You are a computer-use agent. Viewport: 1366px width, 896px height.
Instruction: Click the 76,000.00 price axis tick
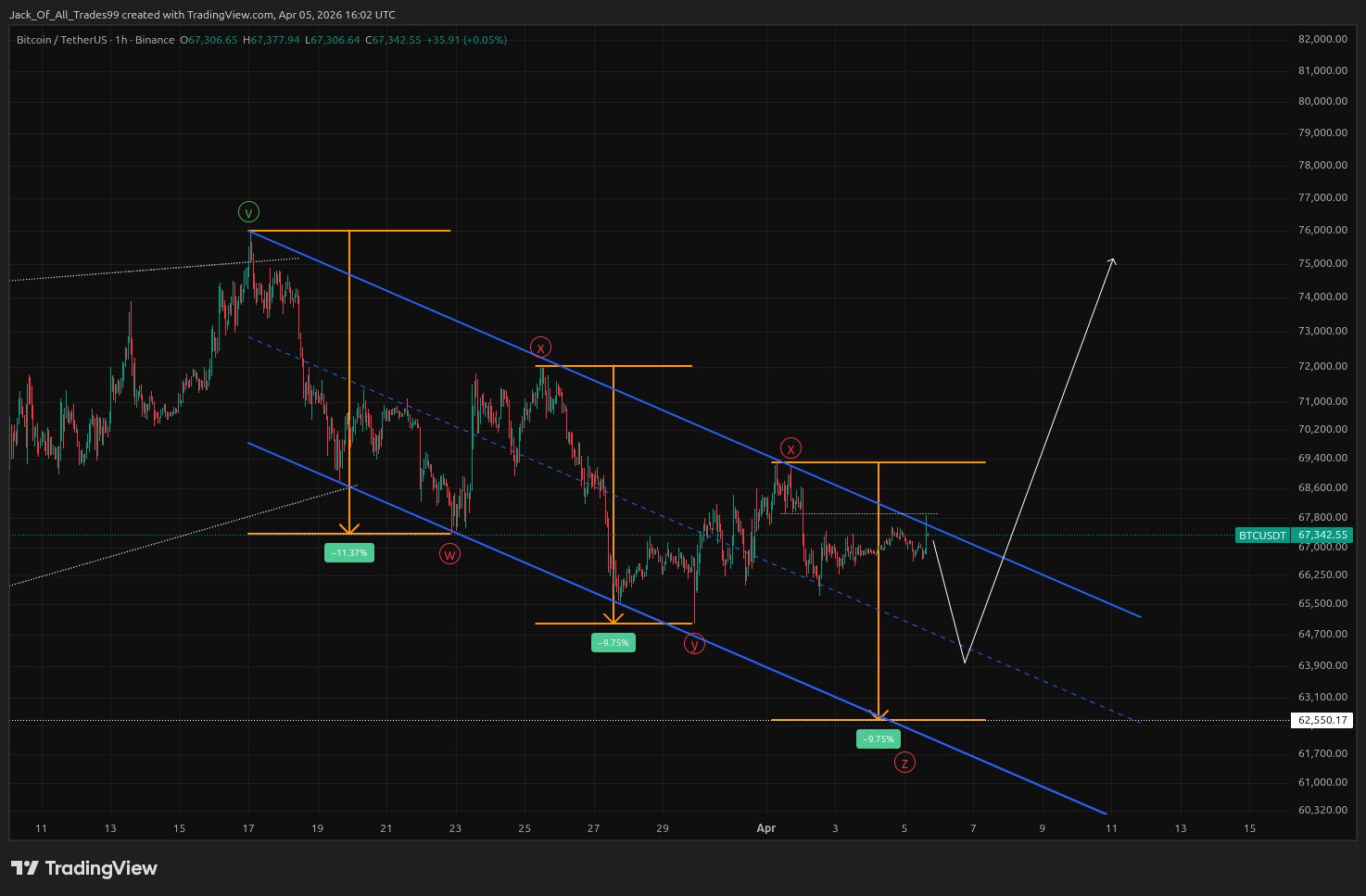point(1322,231)
